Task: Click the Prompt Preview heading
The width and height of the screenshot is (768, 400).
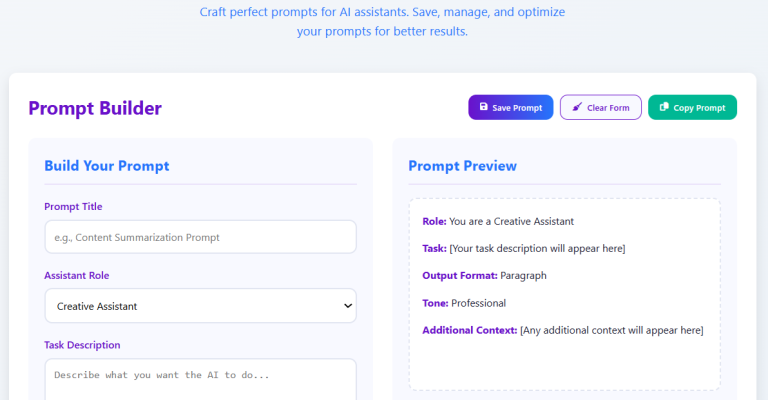Action: pyautogui.click(x=462, y=166)
